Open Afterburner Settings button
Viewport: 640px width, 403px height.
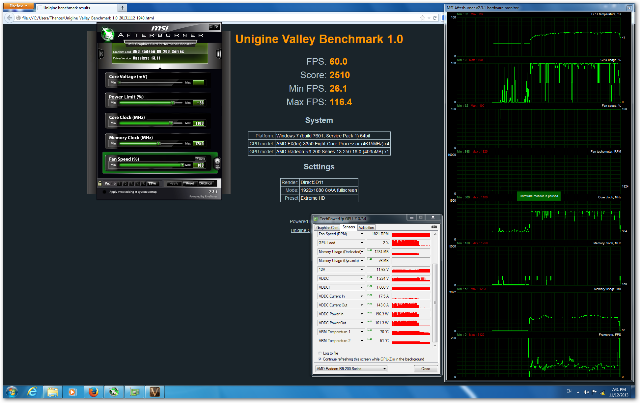click(206, 183)
